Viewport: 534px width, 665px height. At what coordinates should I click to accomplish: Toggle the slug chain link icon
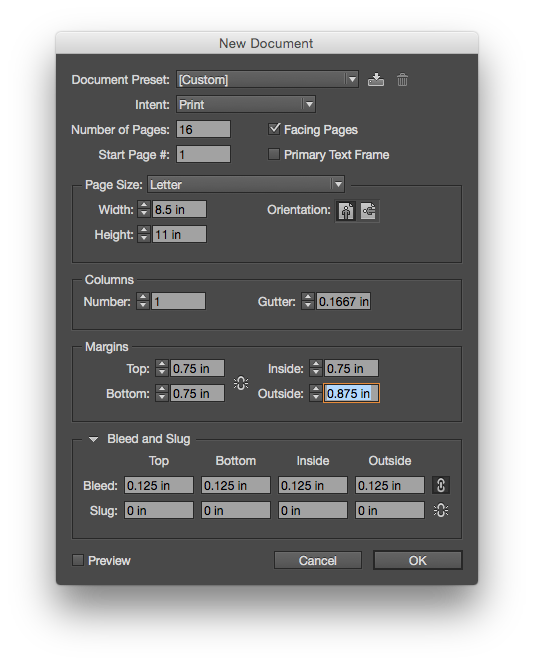tap(441, 510)
